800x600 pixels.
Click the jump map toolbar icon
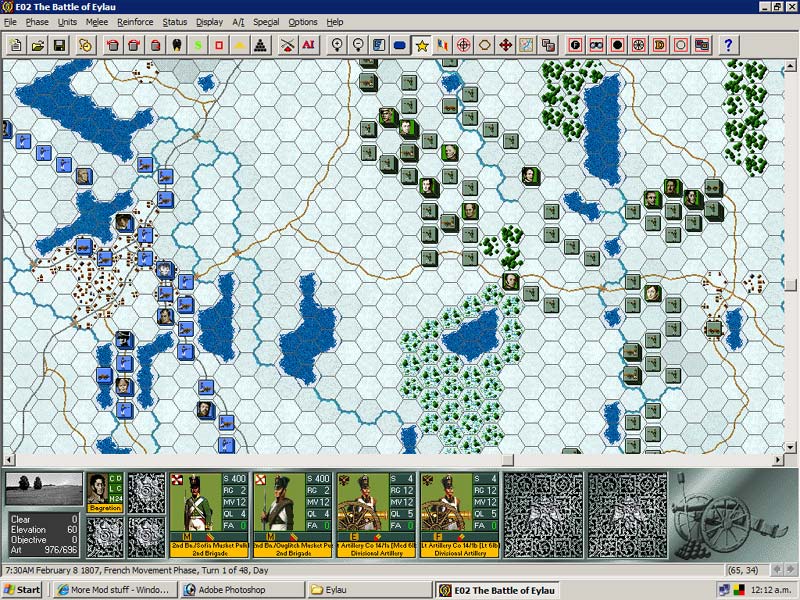[x=527, y=45]
